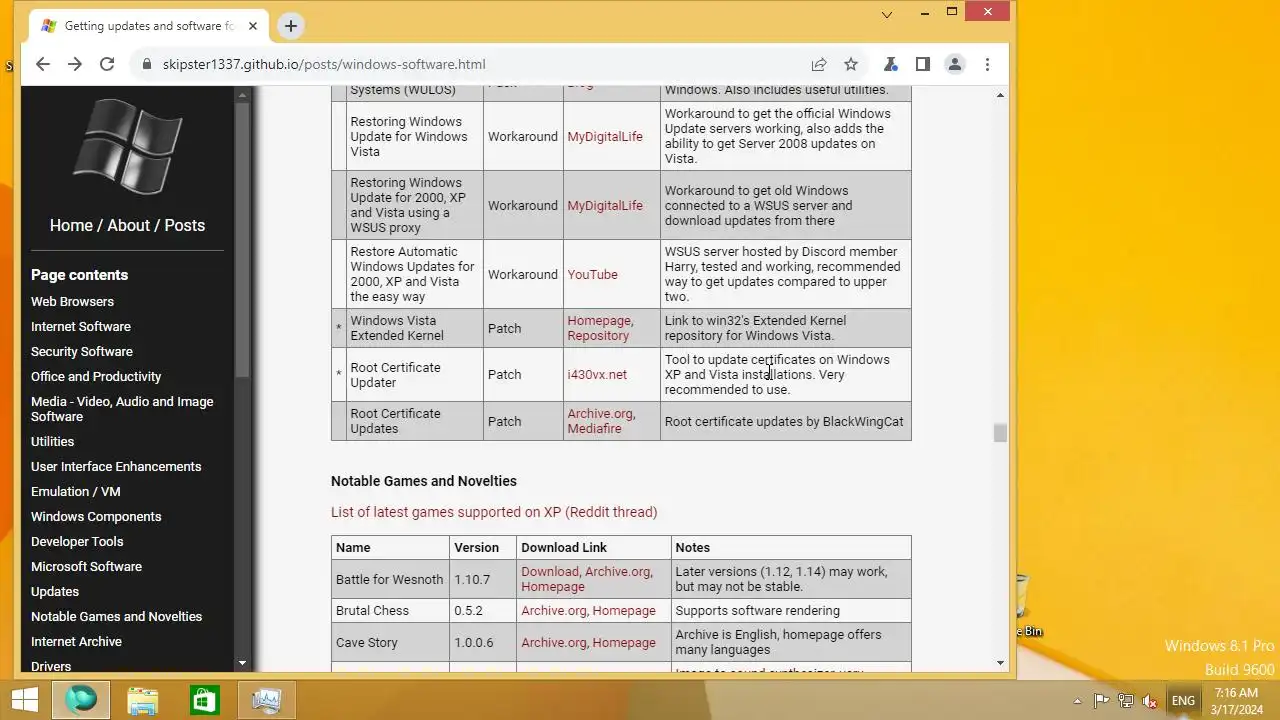Screen dimensions: 1280x720
Task: Jump to Updates section in the sidebar
Action: coord(55,591)
